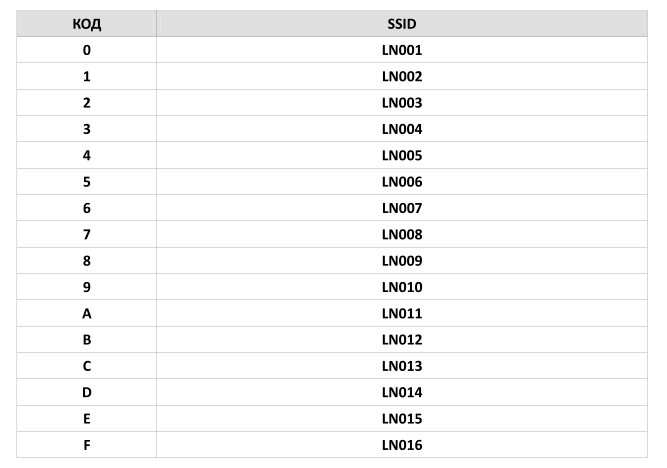
Task: Select the LN010 SSID cell
Action: (x=402, y=287)
